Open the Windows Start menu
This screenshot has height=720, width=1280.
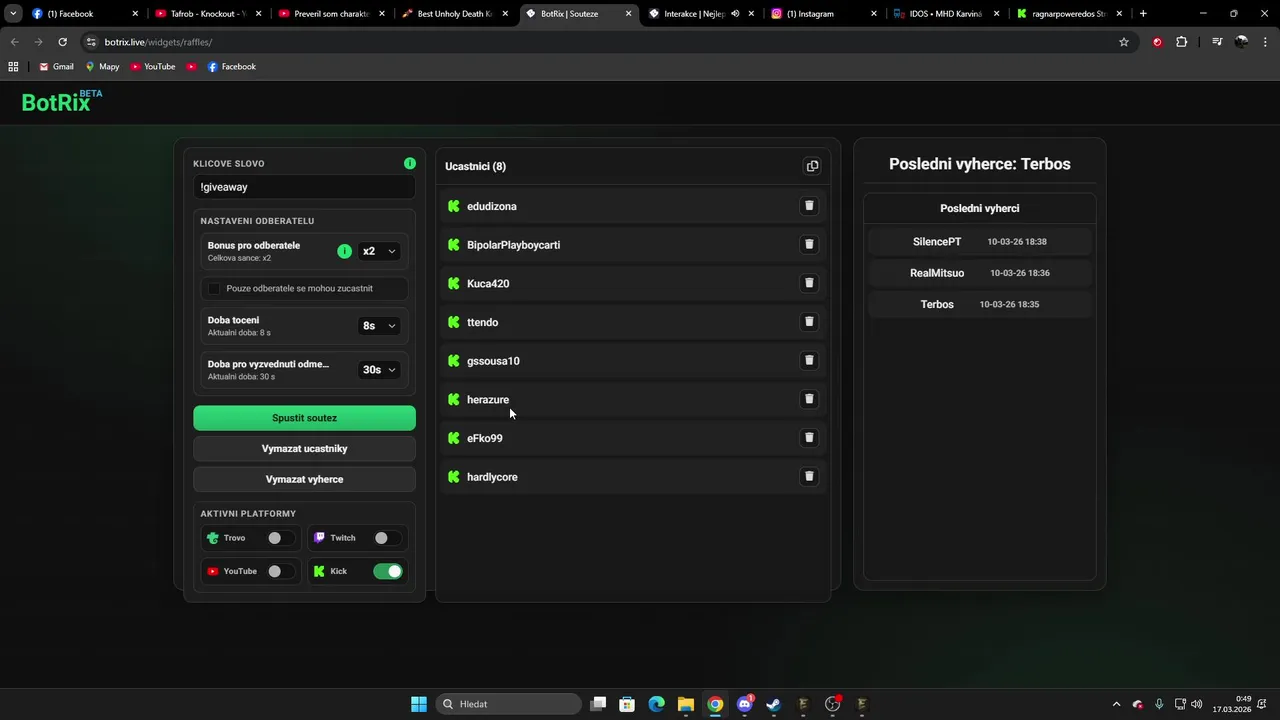419,704
